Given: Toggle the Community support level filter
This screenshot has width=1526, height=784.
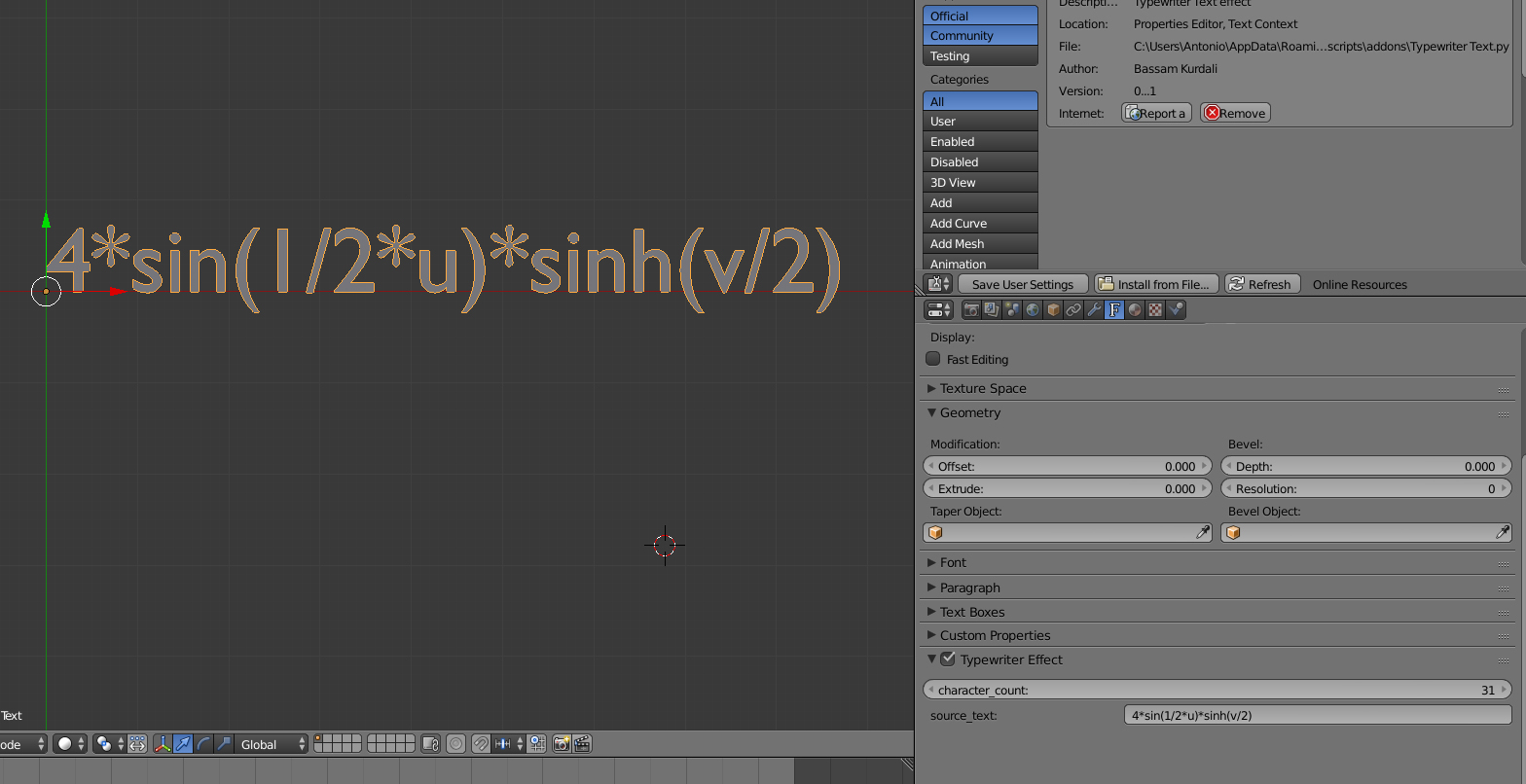Looking at the screenshot, I should 980,36.
